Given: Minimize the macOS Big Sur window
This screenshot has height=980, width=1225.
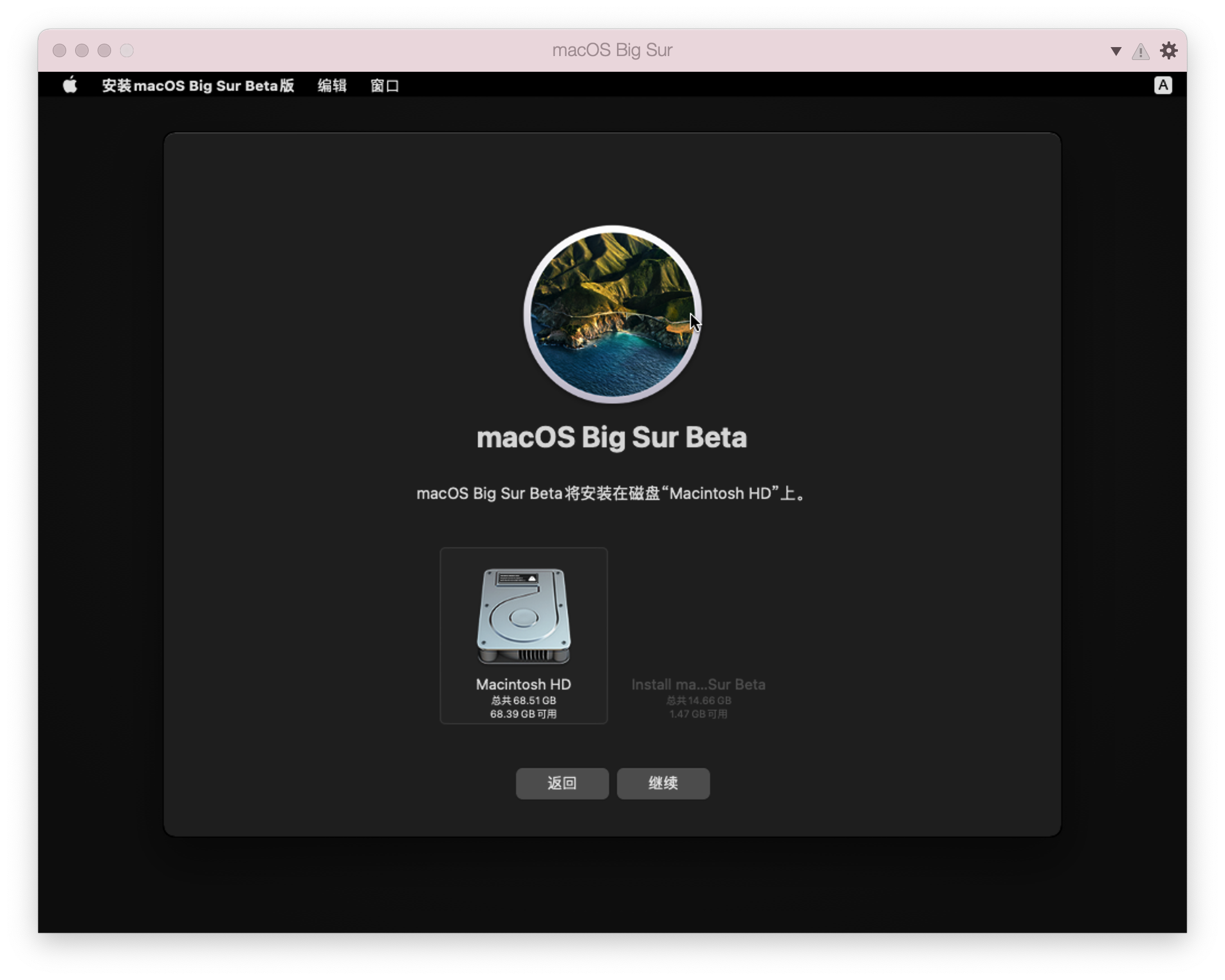Looking at the screenshot, I should (x=82, y=50).
